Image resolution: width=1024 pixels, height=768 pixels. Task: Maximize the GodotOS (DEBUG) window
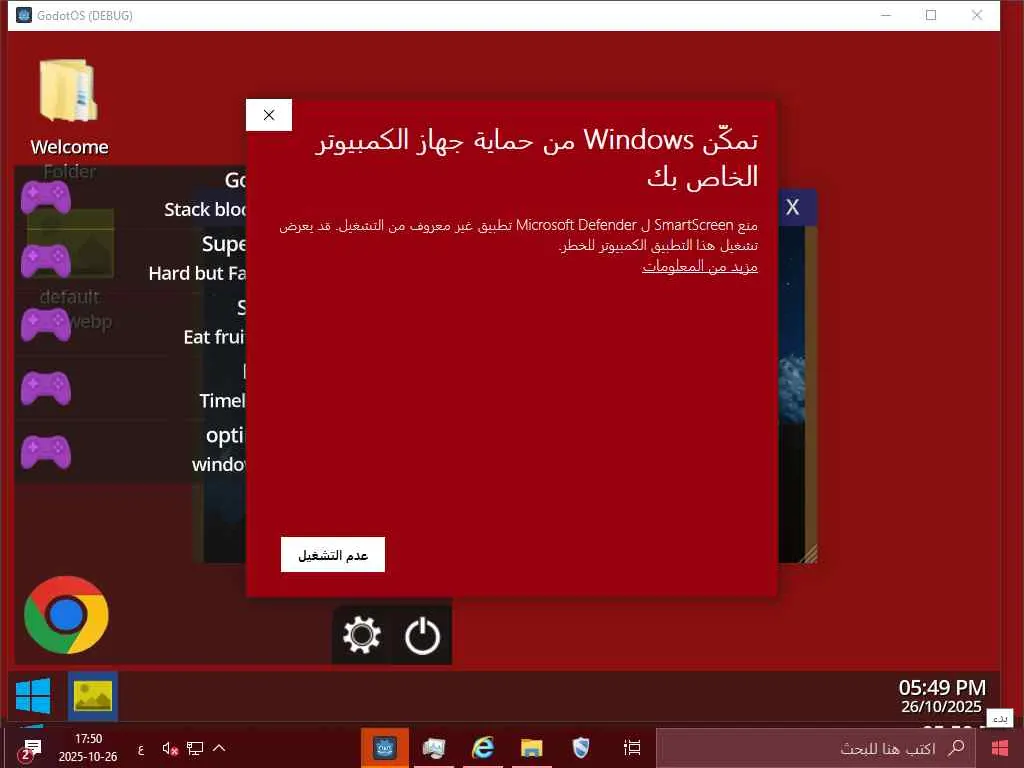click(931, 15)
